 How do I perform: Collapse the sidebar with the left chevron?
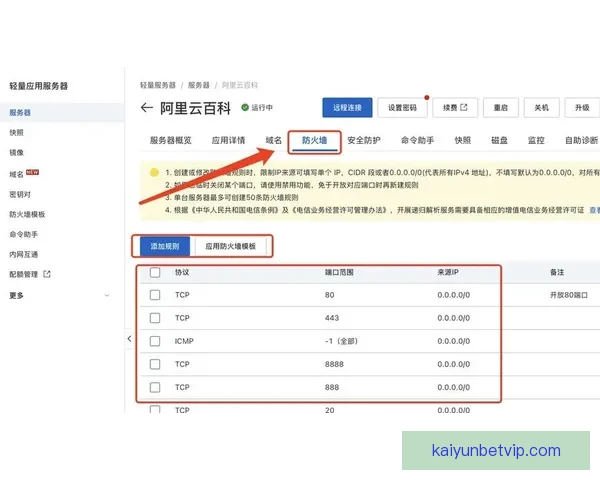pyautogui.click(x=129, y=339)
